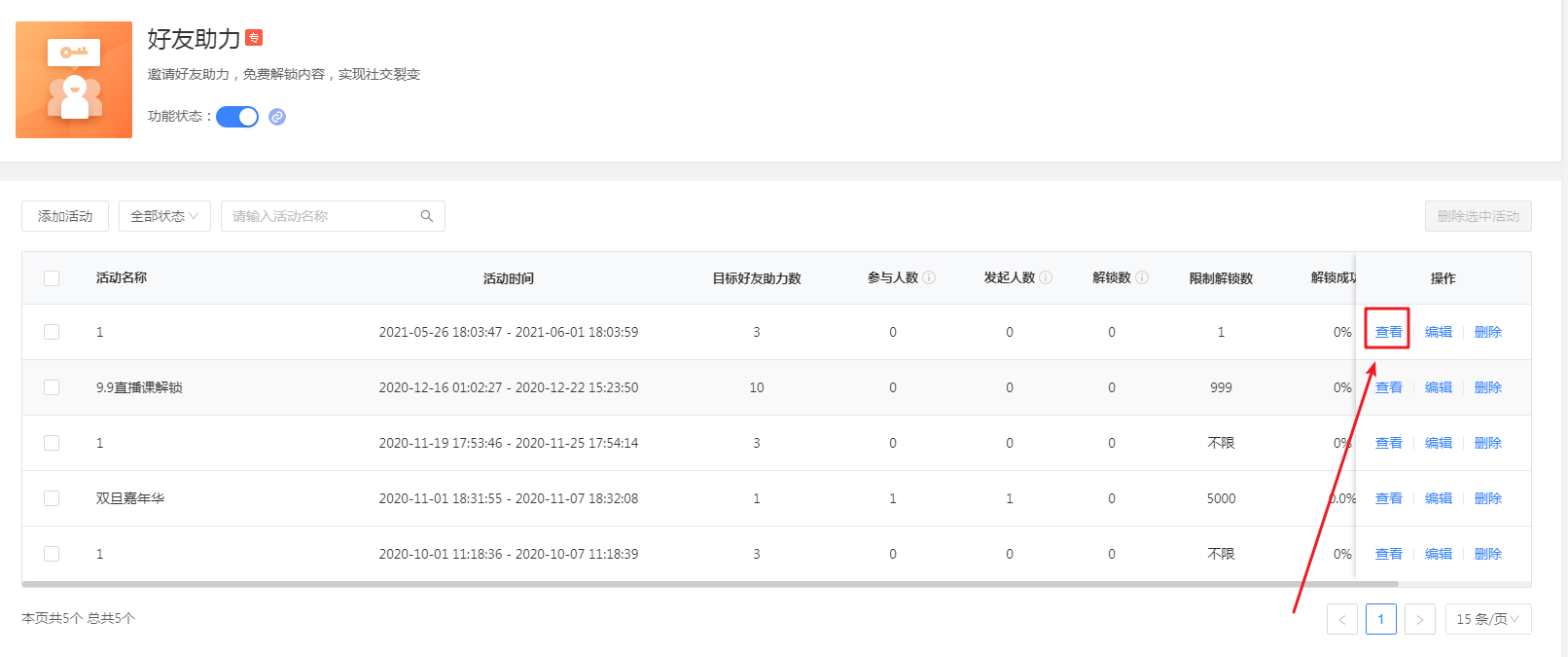
Task: Click the 双旦嘉年华 activity name
Action: (130, 498)
